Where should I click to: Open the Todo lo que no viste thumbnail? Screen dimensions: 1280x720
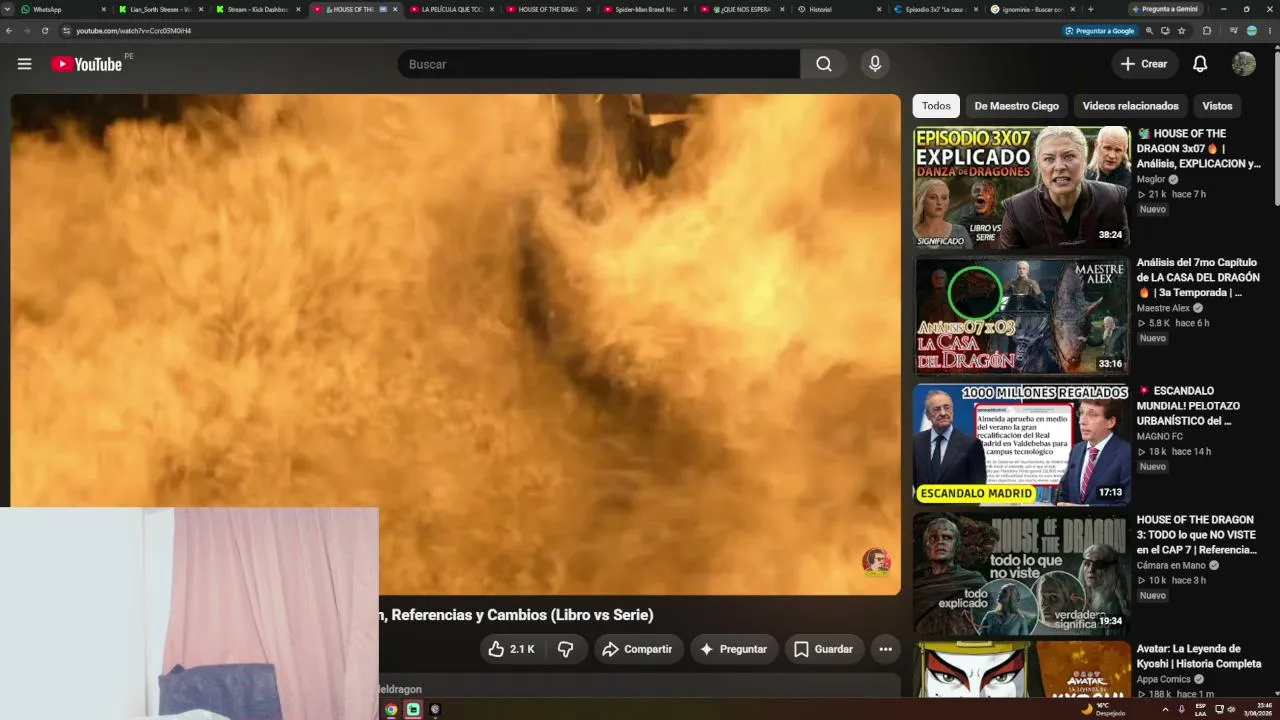point(1021,573)
